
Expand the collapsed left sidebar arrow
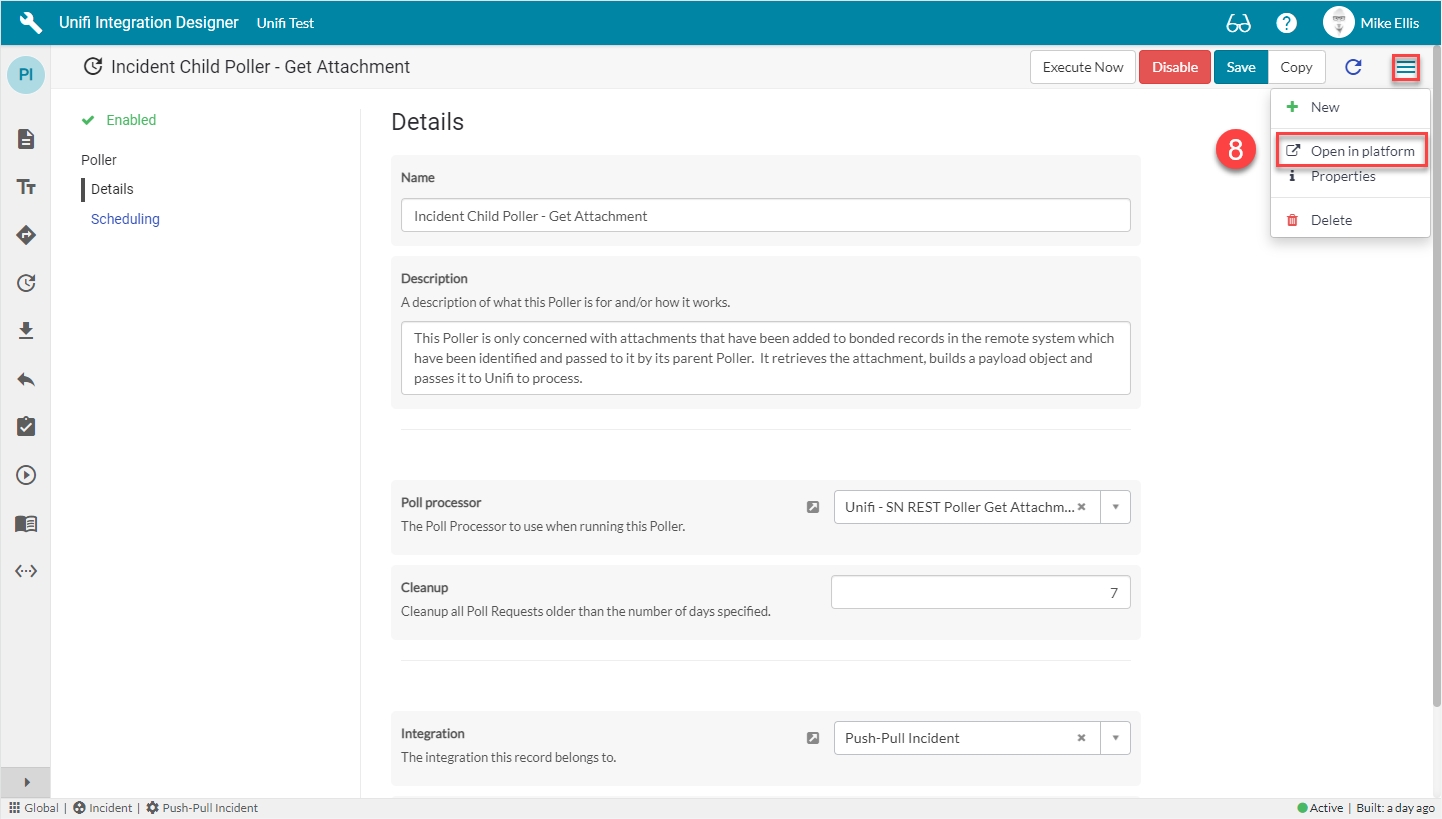pyautogui.click(x=26, y=782)
